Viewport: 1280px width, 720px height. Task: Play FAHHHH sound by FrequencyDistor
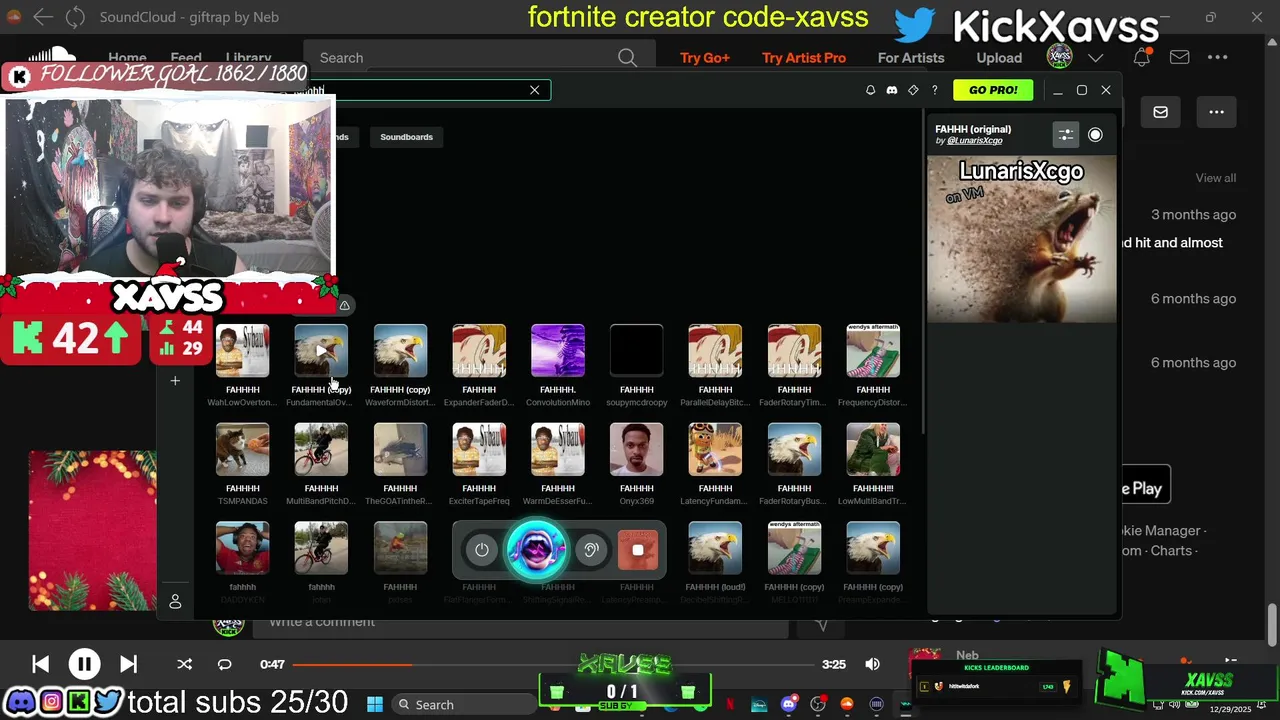pos(873,351)
